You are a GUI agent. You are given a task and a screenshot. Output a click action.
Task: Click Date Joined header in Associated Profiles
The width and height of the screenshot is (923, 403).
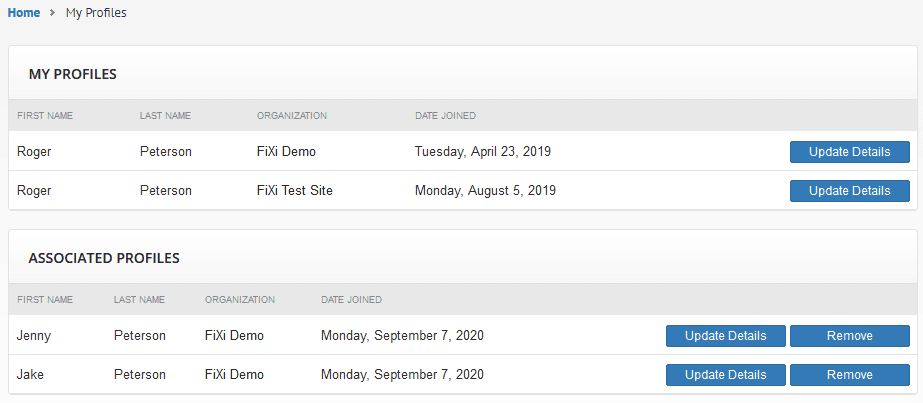coord(351,300)
